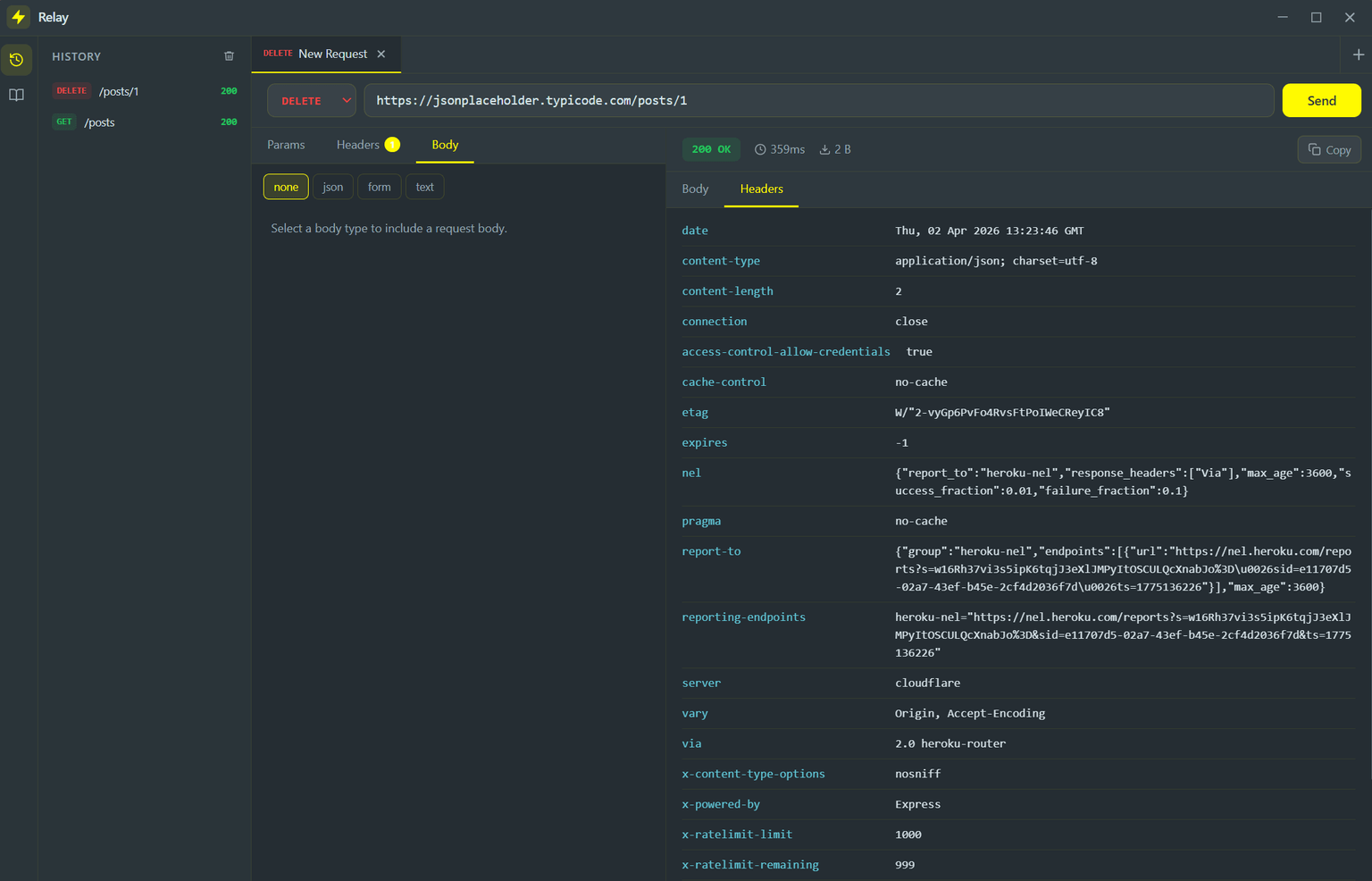Click the 200 OK status badge
Screen dimensions: 1372x881
point(712,150)
